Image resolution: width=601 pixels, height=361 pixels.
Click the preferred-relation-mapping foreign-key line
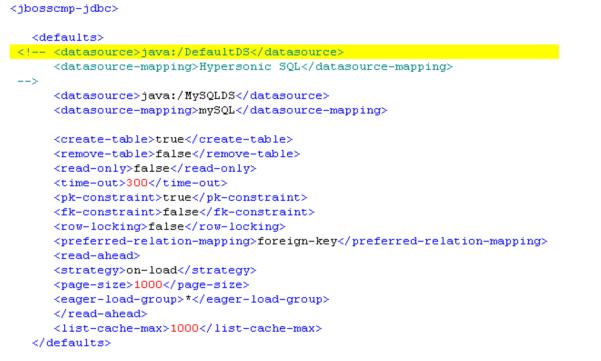301,241
